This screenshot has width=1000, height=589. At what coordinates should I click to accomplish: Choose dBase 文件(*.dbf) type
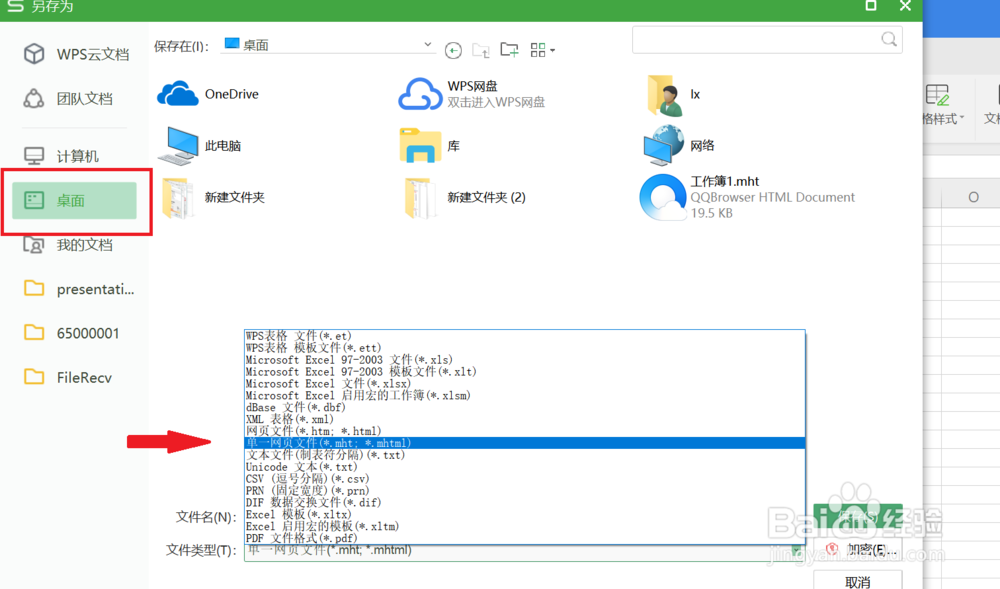click(524, 407)
